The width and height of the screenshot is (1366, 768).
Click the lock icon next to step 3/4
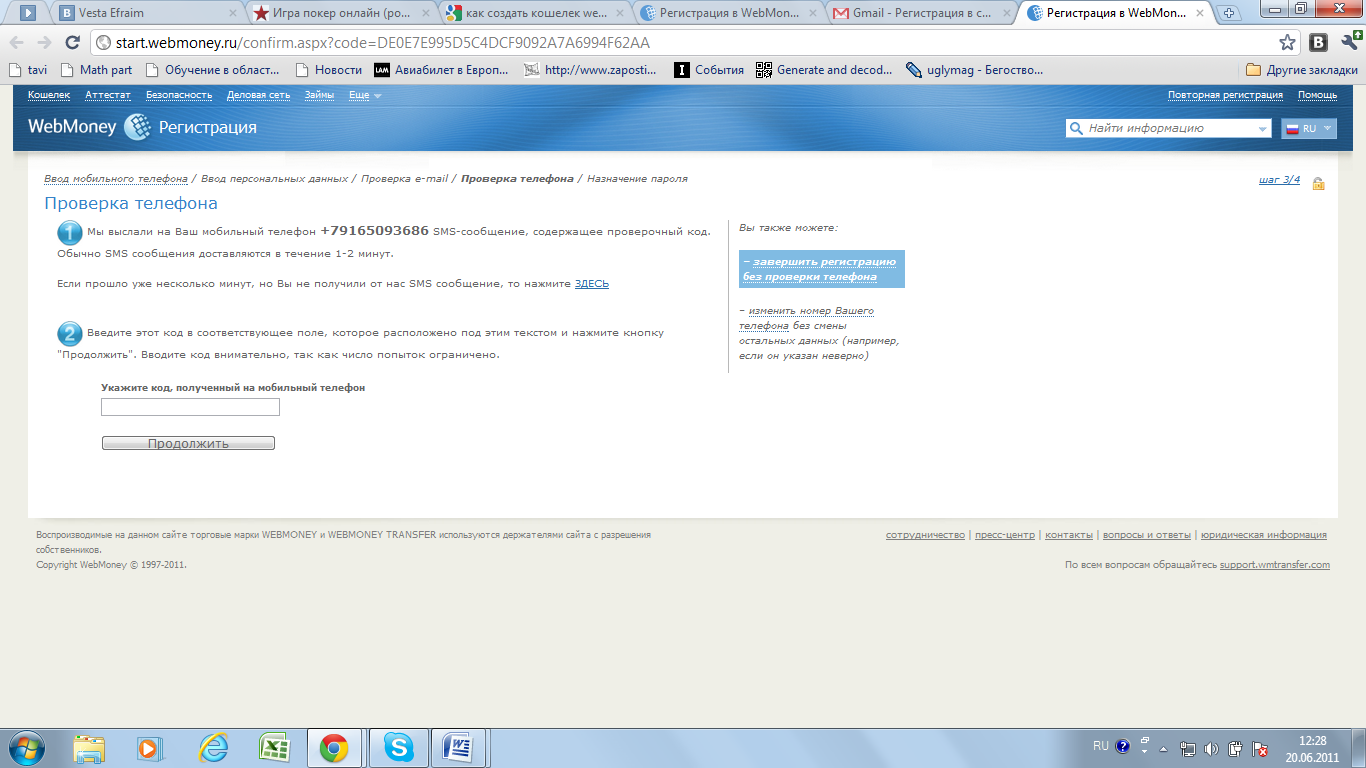pyautogui.click(x=1318, y=183)
